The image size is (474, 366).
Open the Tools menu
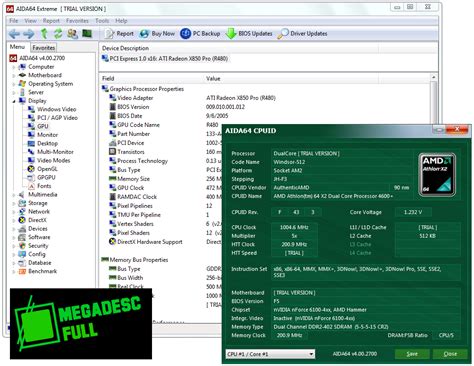(x=102, y=21)
